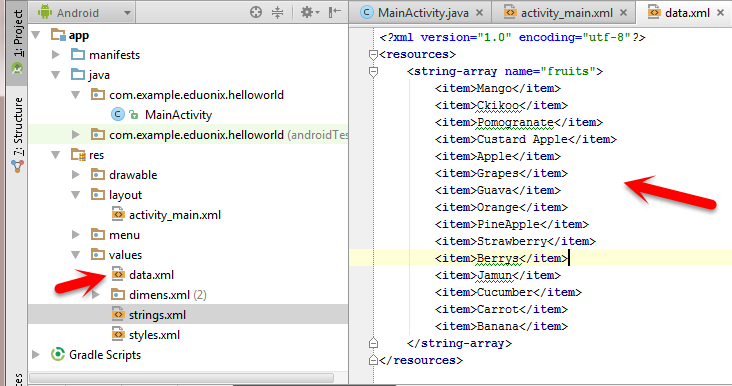This screenshot has width=732, height=386.
Task: Collapse the layout folder
Action: click(x=76, y=195)
